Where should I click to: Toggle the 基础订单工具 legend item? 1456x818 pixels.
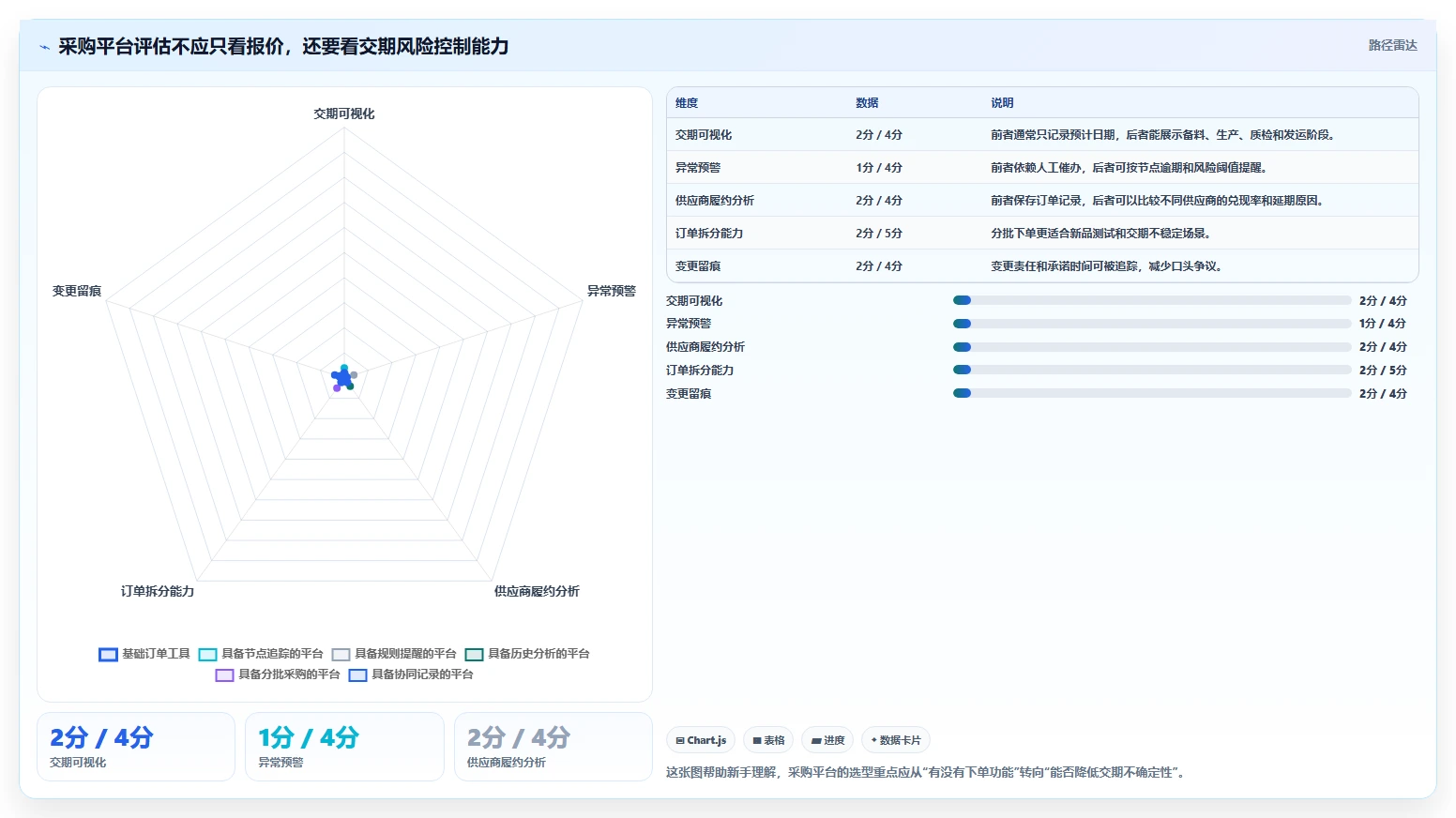point(144,654)
